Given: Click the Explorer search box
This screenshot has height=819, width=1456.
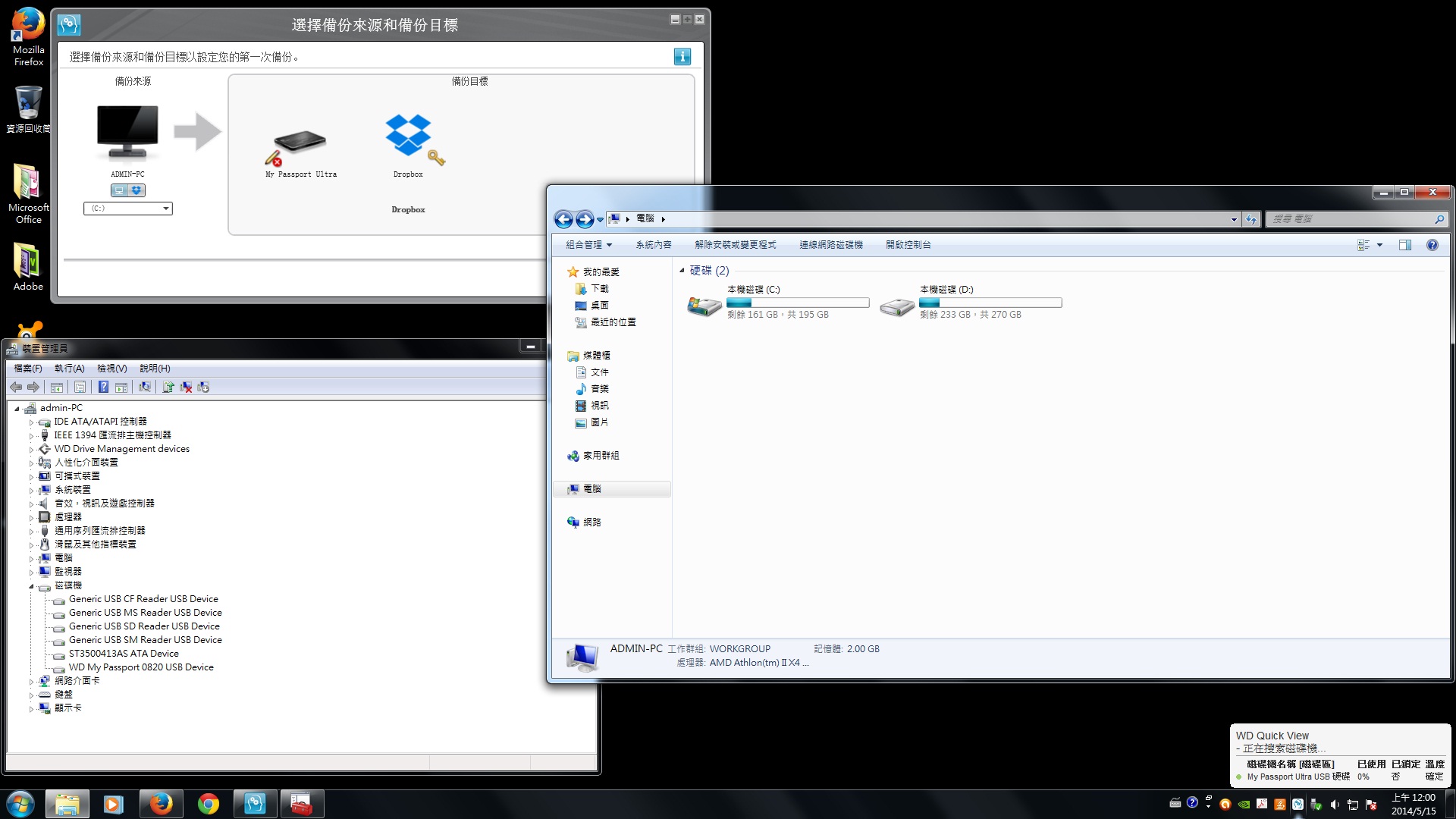Looking at the screenshot, I should pos(1350,219).
